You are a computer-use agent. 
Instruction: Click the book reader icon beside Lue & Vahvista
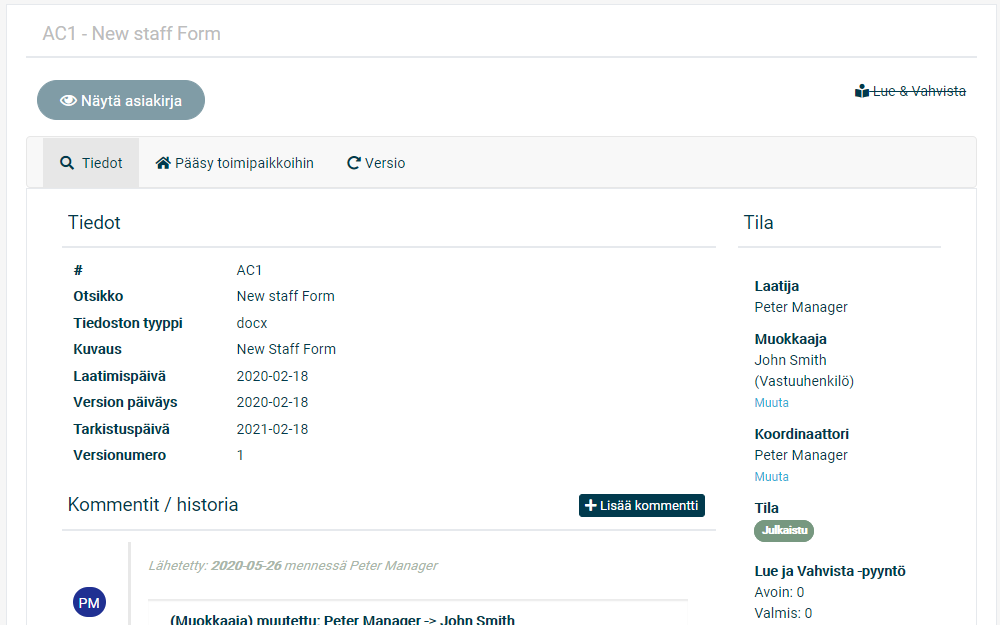click(862, 91)
